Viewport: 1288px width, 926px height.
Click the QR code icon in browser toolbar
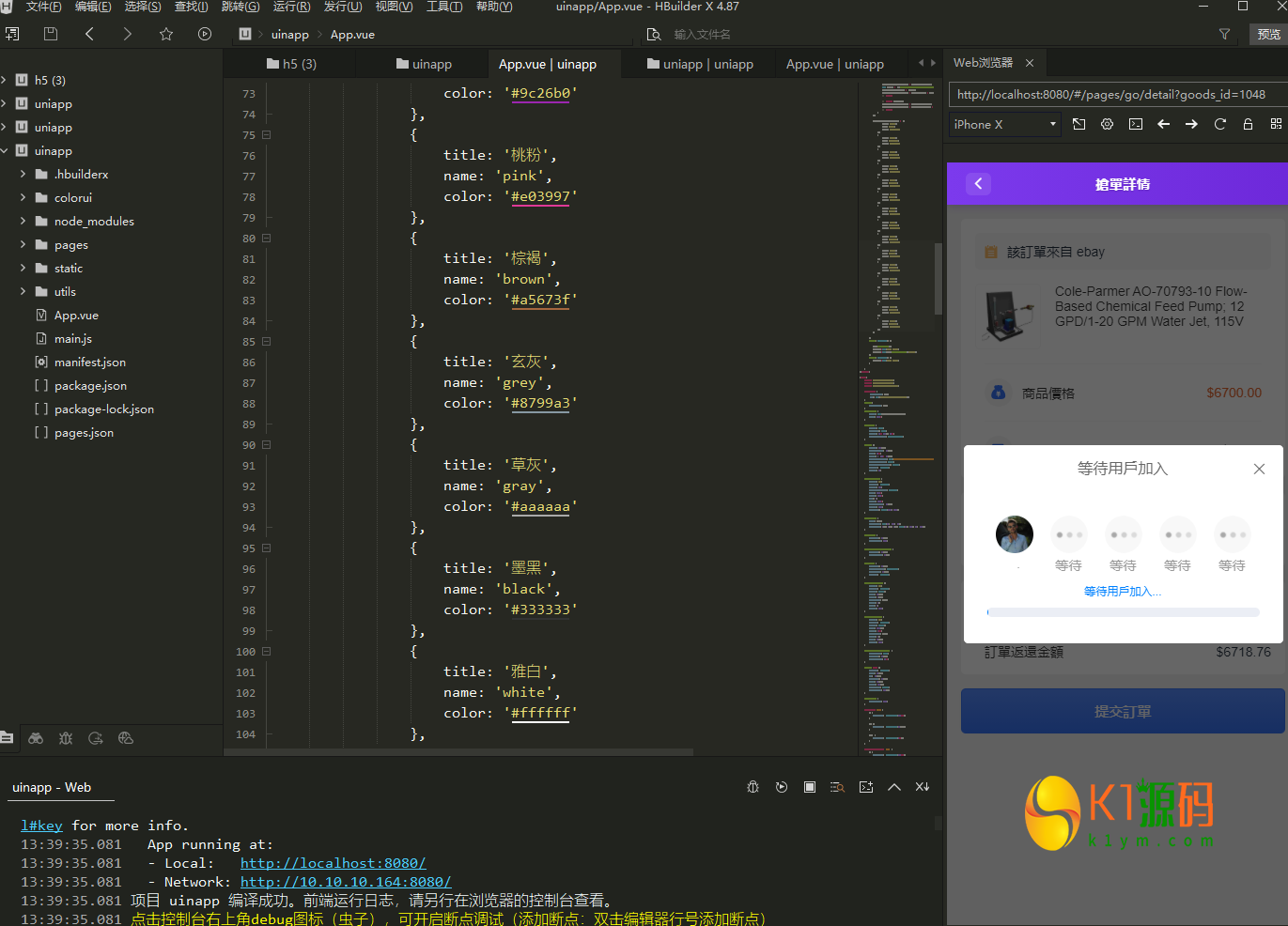tap(1276, 124)
